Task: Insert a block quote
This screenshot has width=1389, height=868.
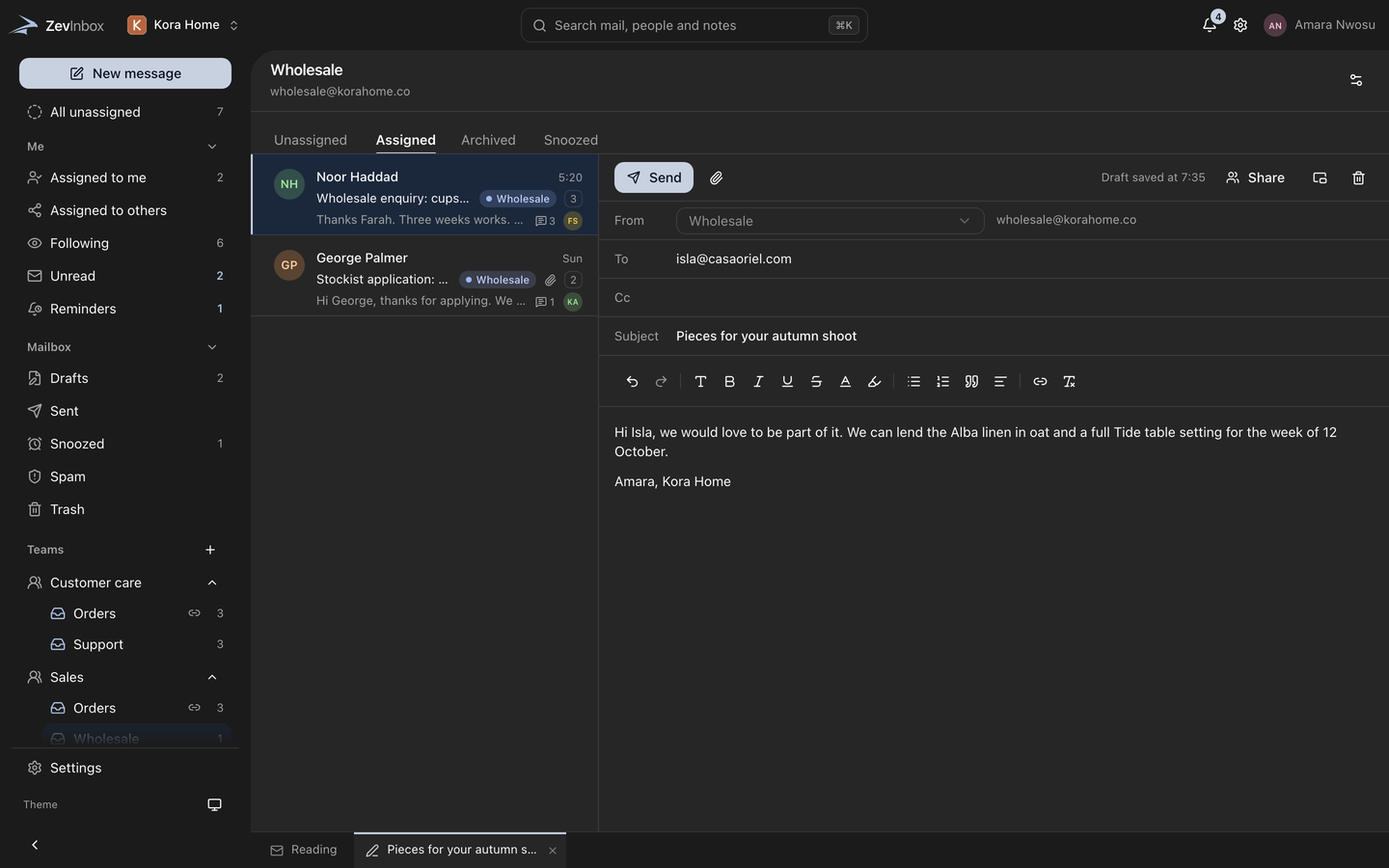Action: [971, 382]
